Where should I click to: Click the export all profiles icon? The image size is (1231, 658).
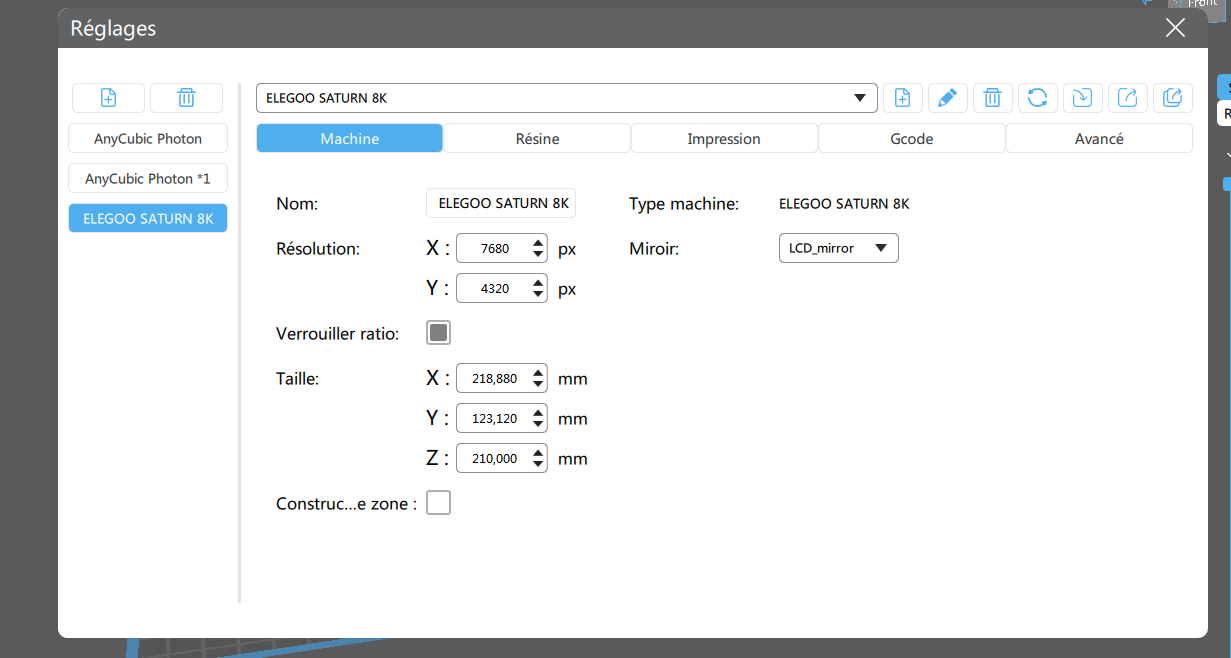pyautogui.click(x=1172, y=97)
